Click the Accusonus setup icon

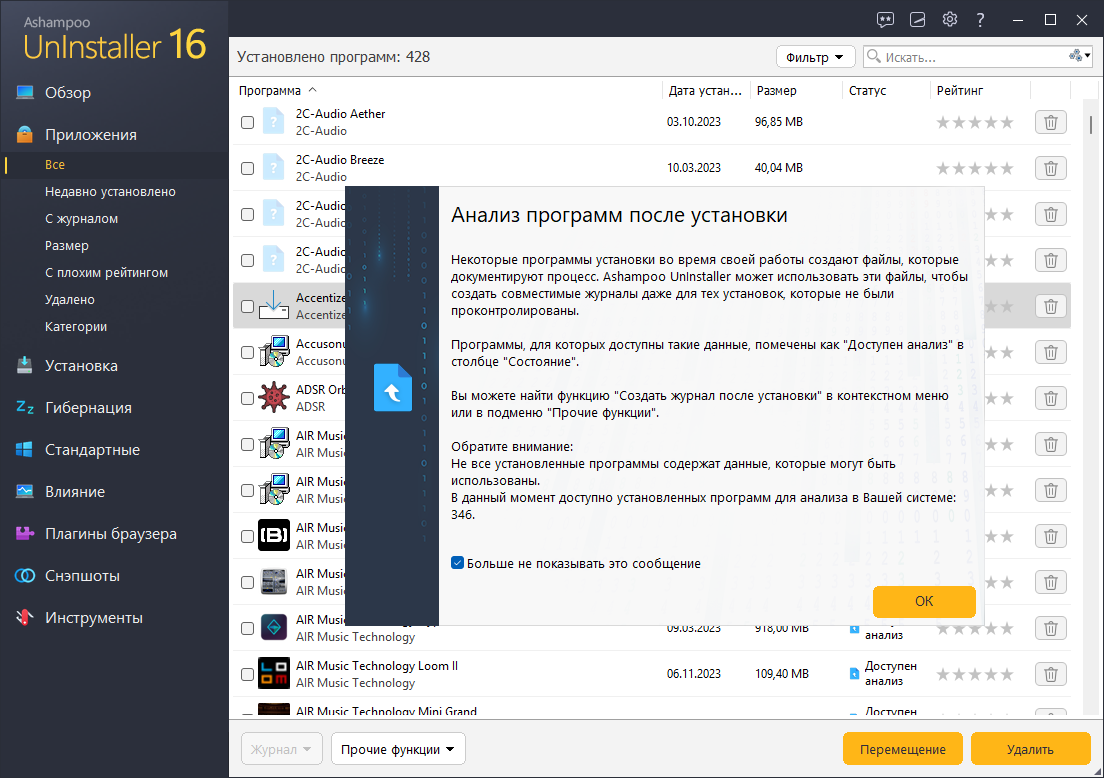tap(273, 351)
